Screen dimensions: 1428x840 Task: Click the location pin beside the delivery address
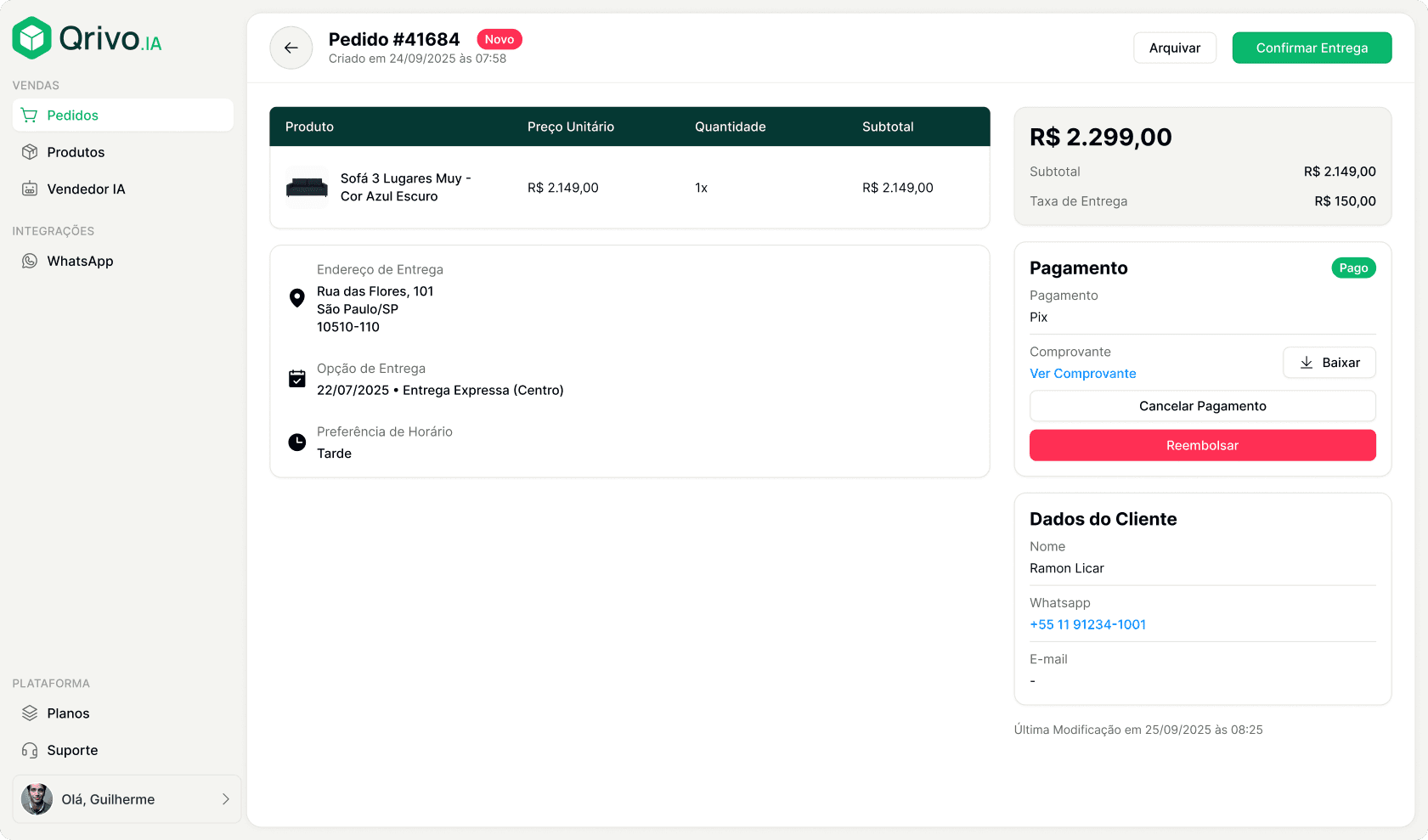(296, 298)
